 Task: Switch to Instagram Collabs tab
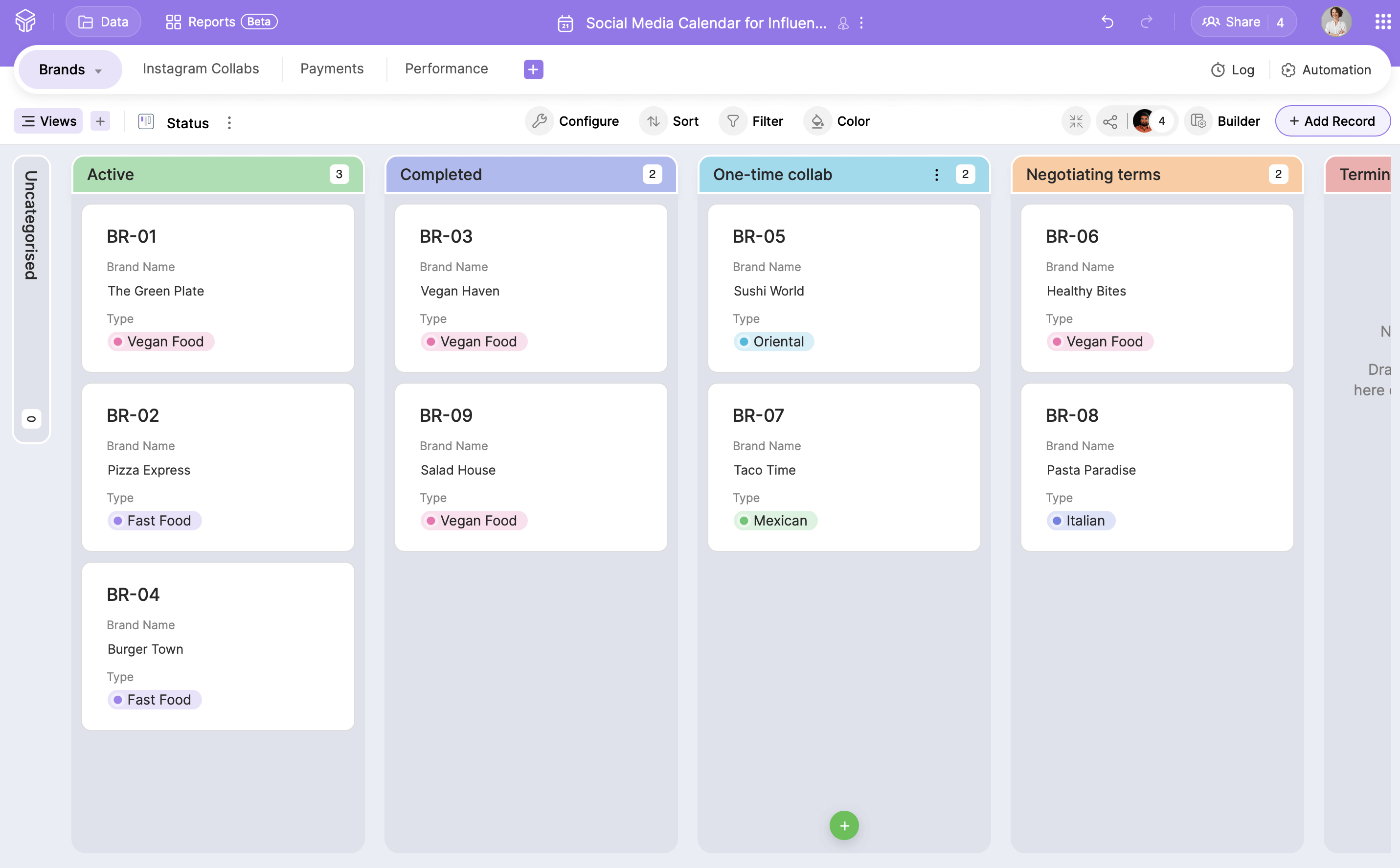[x=201, y=69]
